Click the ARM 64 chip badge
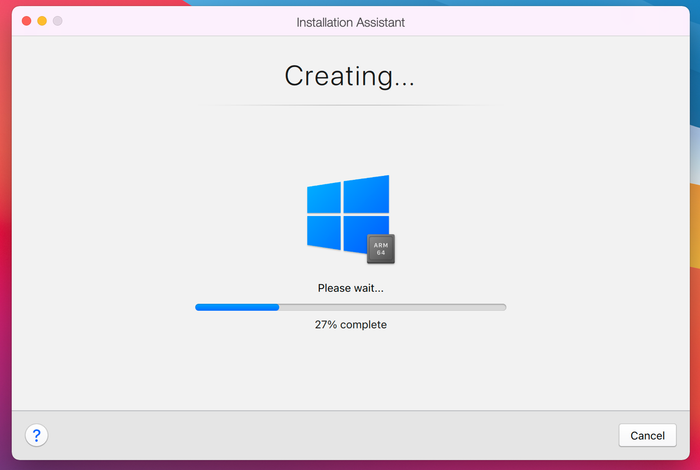Viewport: 700px width, 470px height. 381,249
